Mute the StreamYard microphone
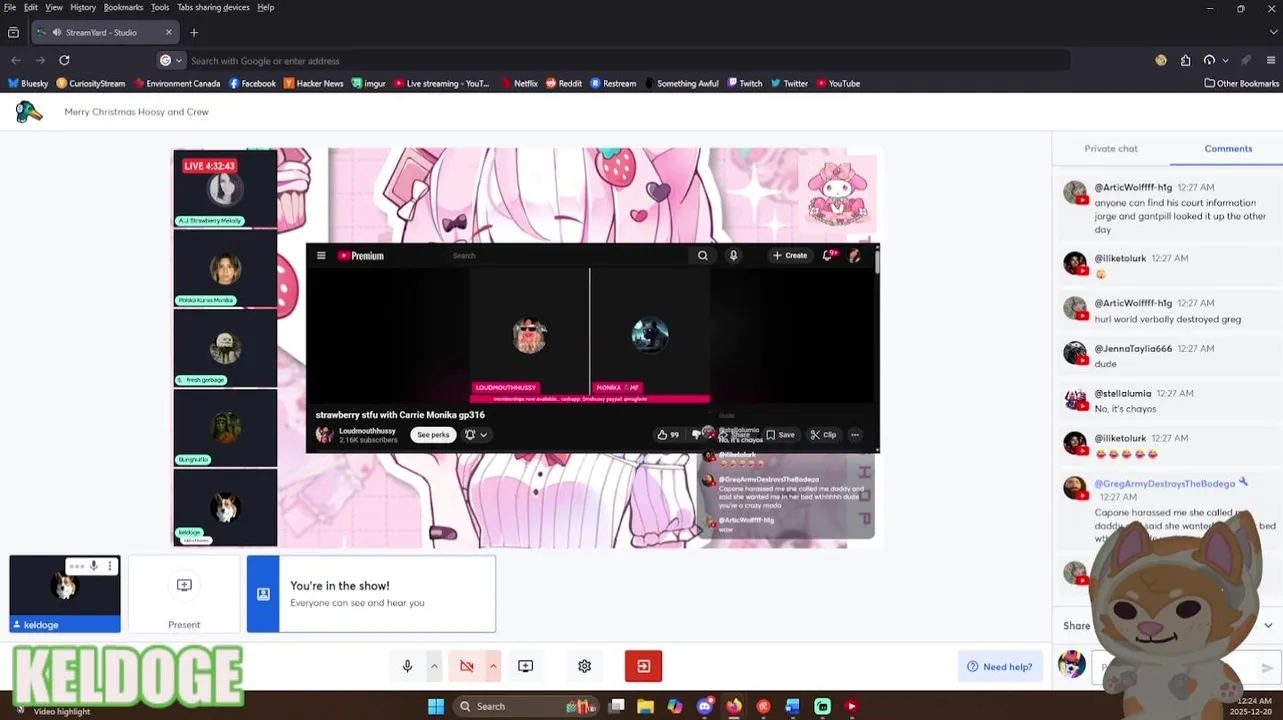The image size is (1283, 720). coord(407,666)
